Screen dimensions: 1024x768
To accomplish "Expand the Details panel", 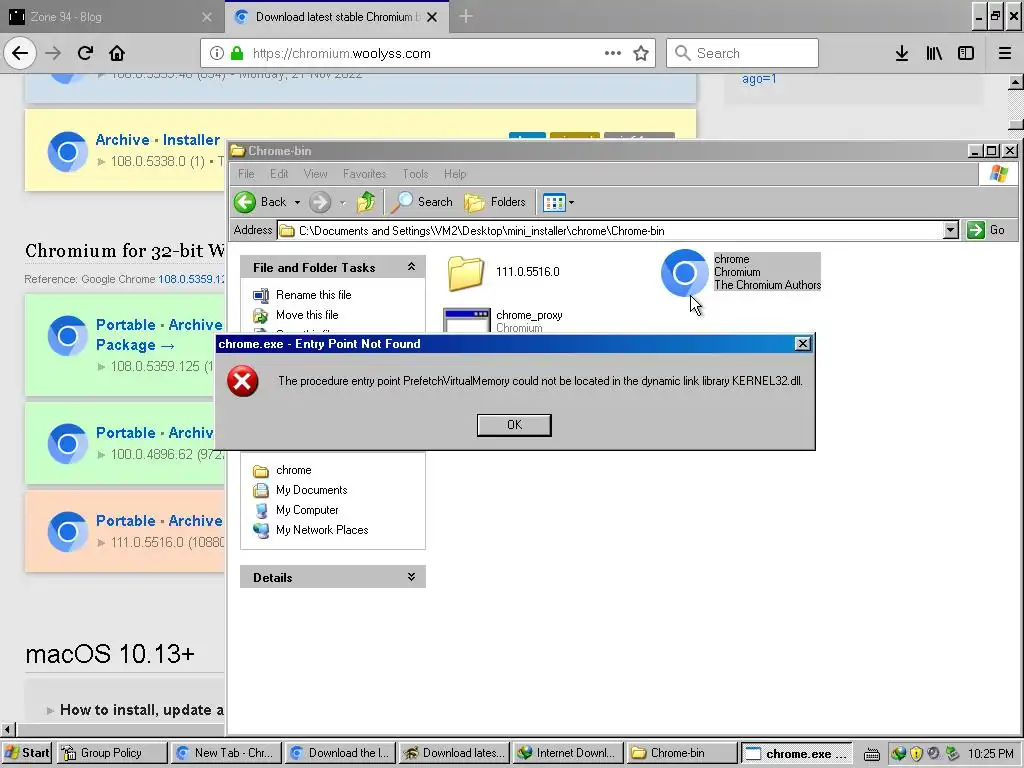I will [411, 577].
